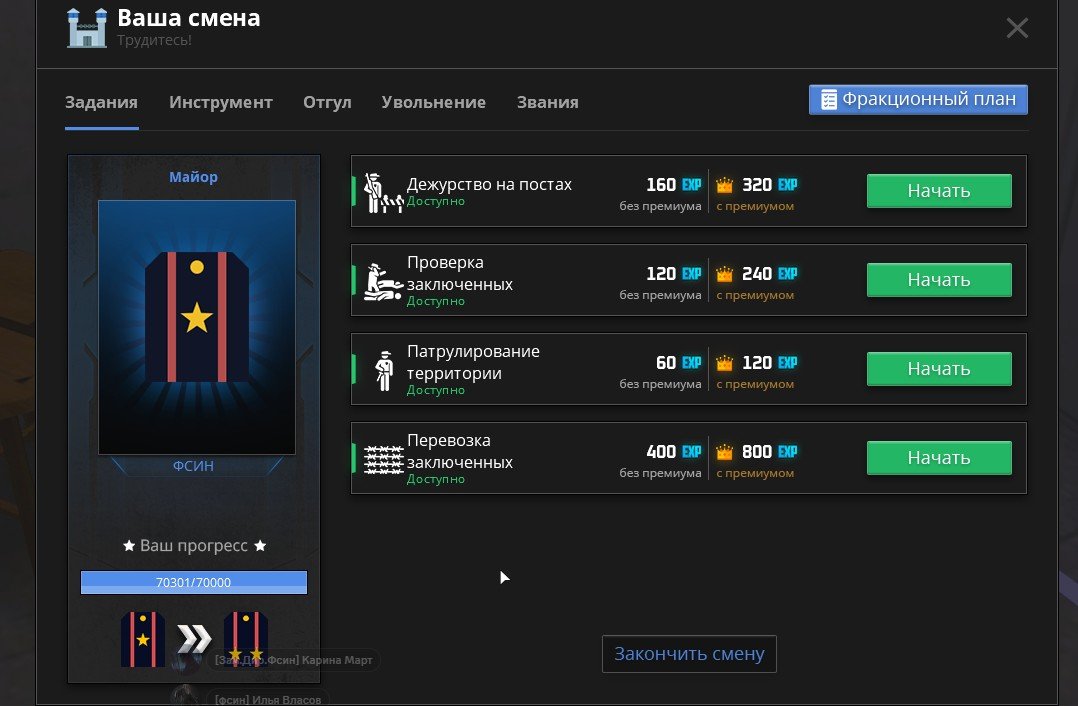1078x706 pixels.
Task: Click the next rank two-star epaulette icon
Action: coord(245,639)
